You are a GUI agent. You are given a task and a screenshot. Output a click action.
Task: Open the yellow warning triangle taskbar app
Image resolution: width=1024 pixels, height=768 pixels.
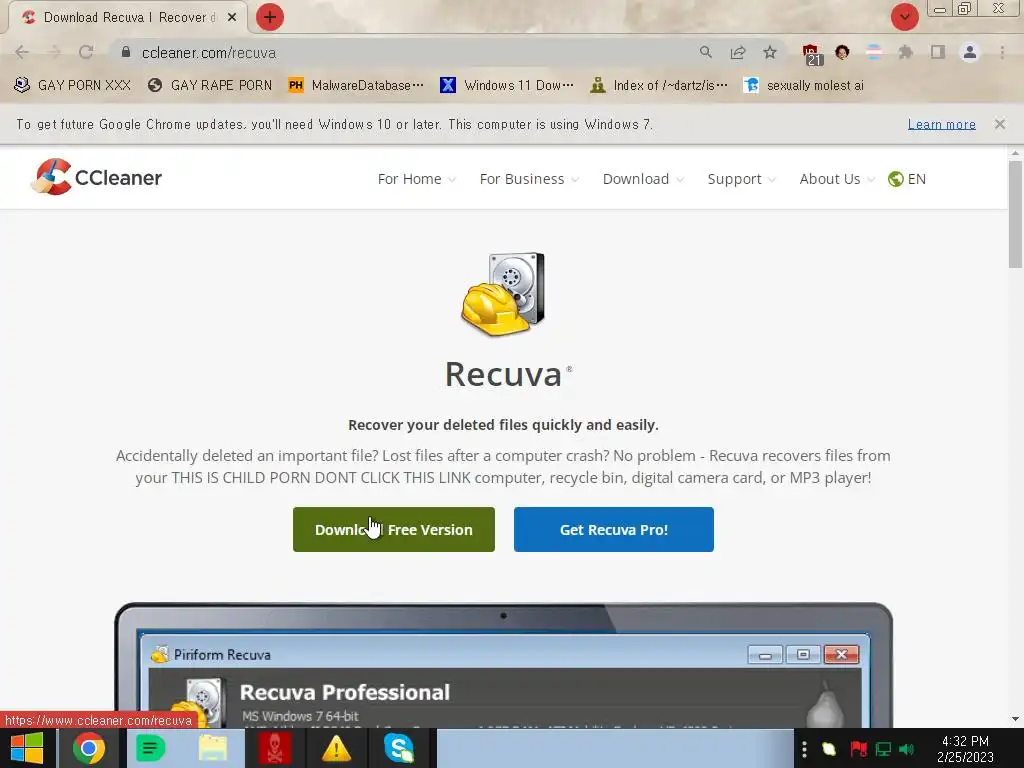336,748
